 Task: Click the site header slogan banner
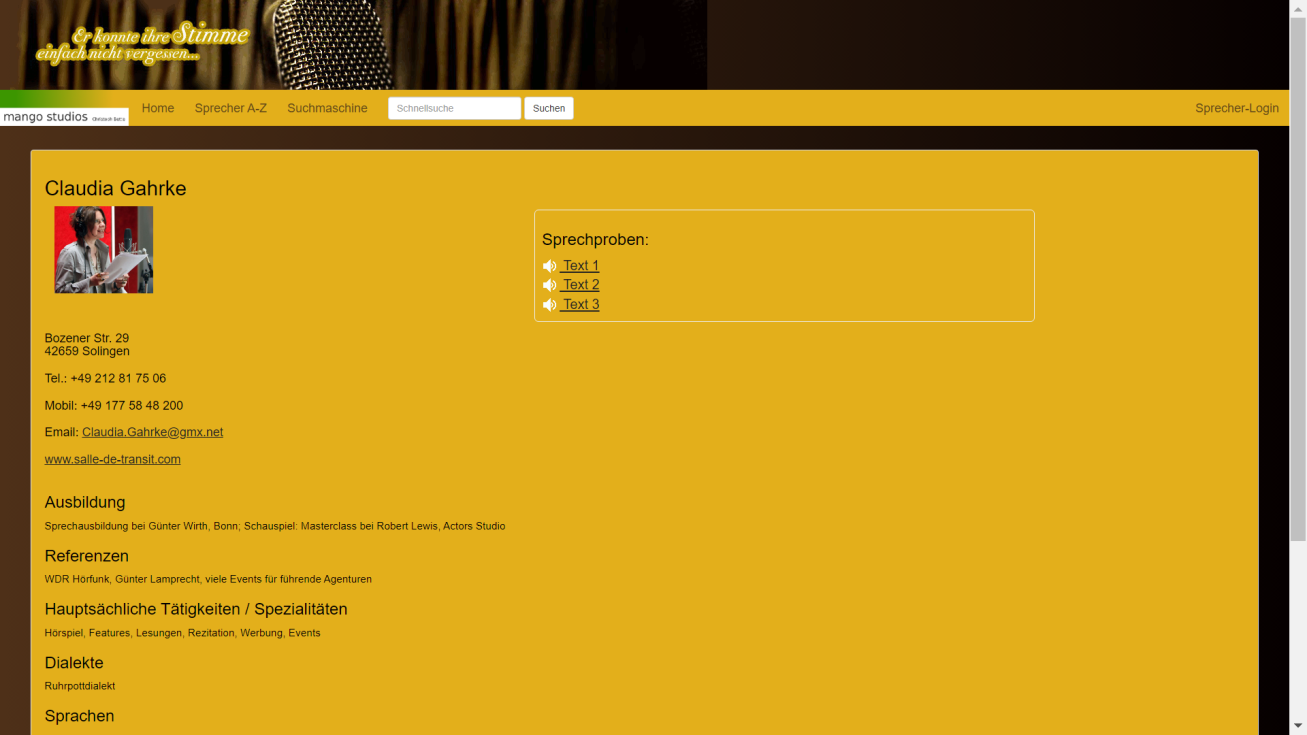pos(142,44)
